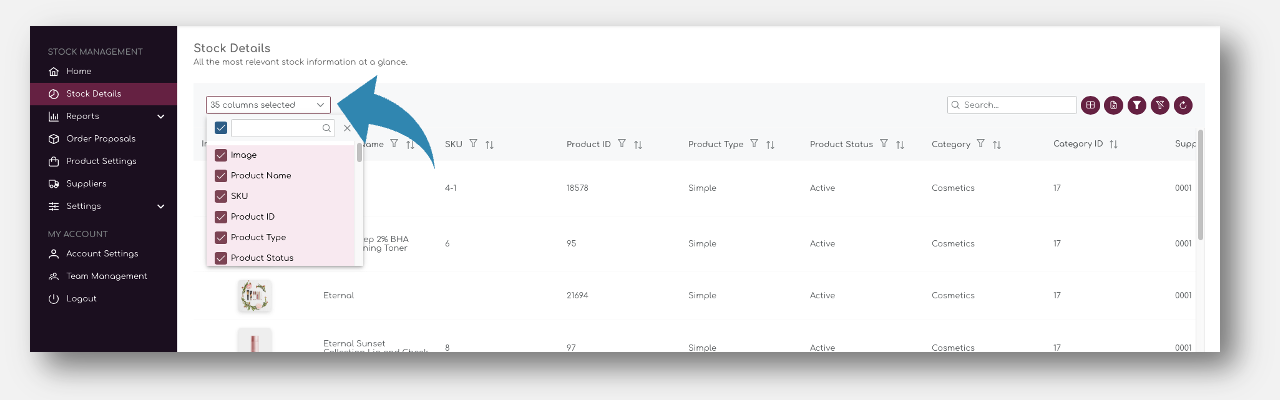Open Account Settings
The image size is (1280, 400).
coord(102,254)
